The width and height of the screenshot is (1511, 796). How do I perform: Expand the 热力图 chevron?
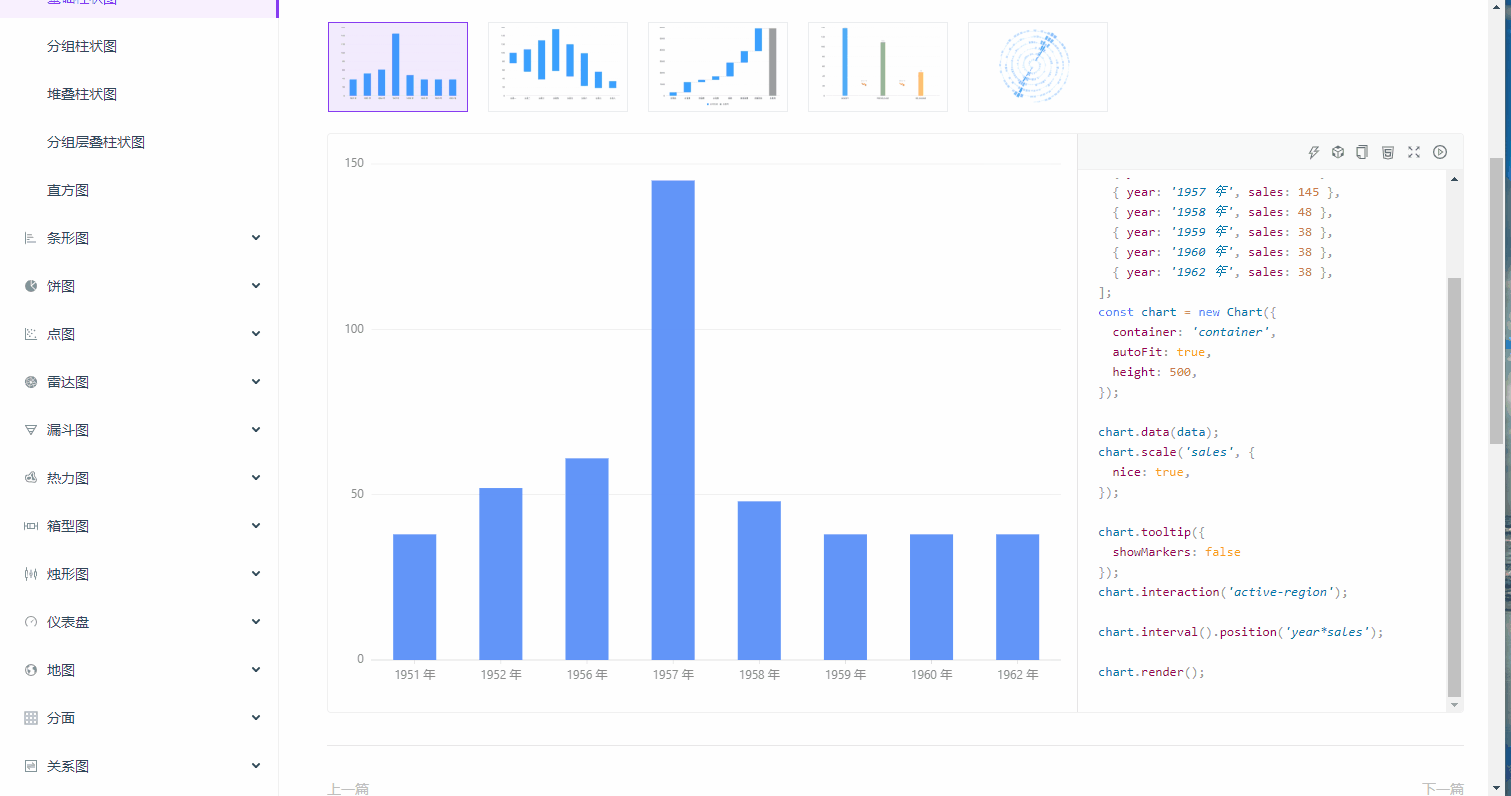[x=256, y=478]
